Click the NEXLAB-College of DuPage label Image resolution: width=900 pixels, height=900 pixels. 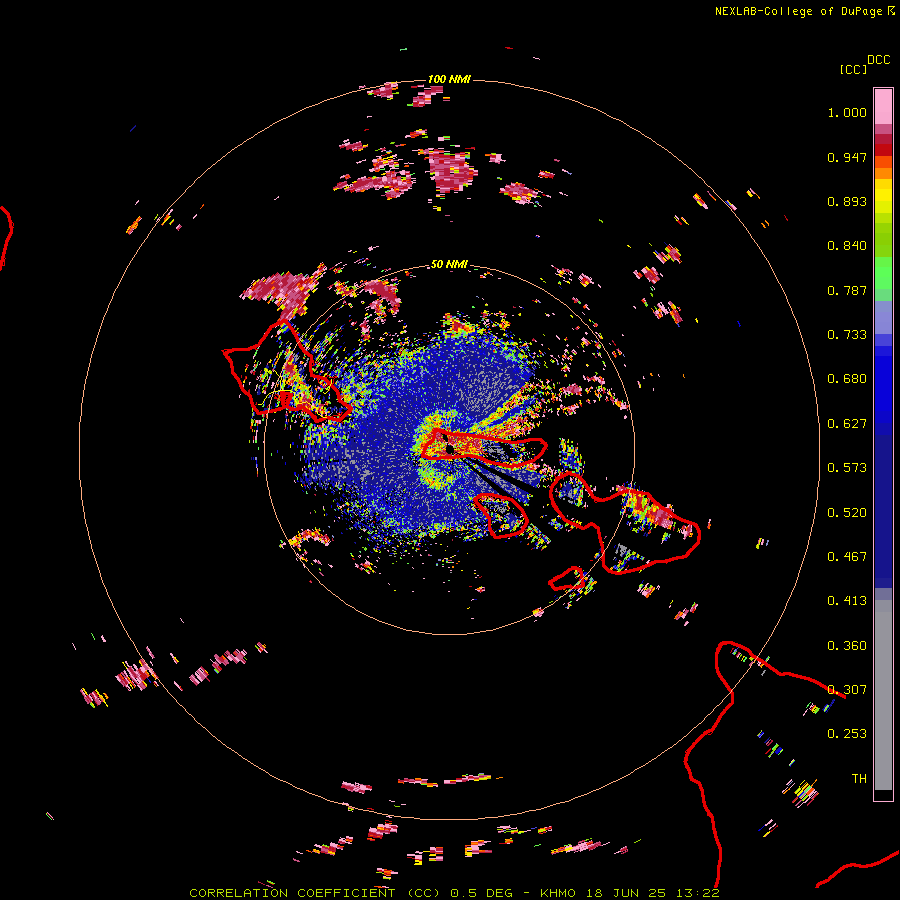(798, 11)
